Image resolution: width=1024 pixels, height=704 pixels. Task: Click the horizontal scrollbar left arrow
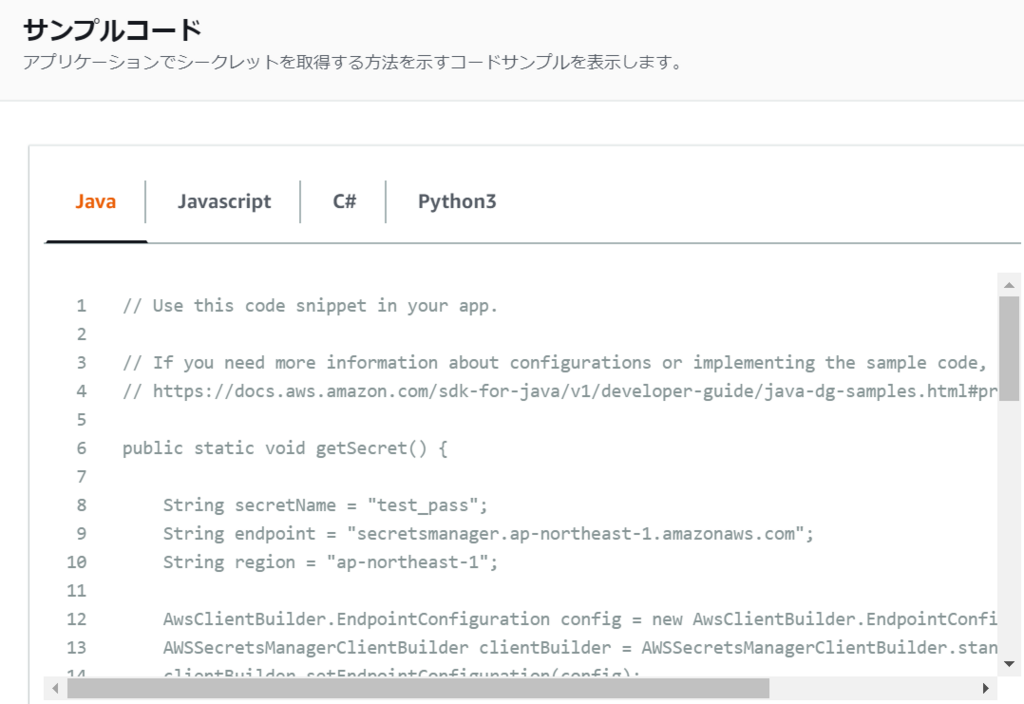(x=56, y=688)
